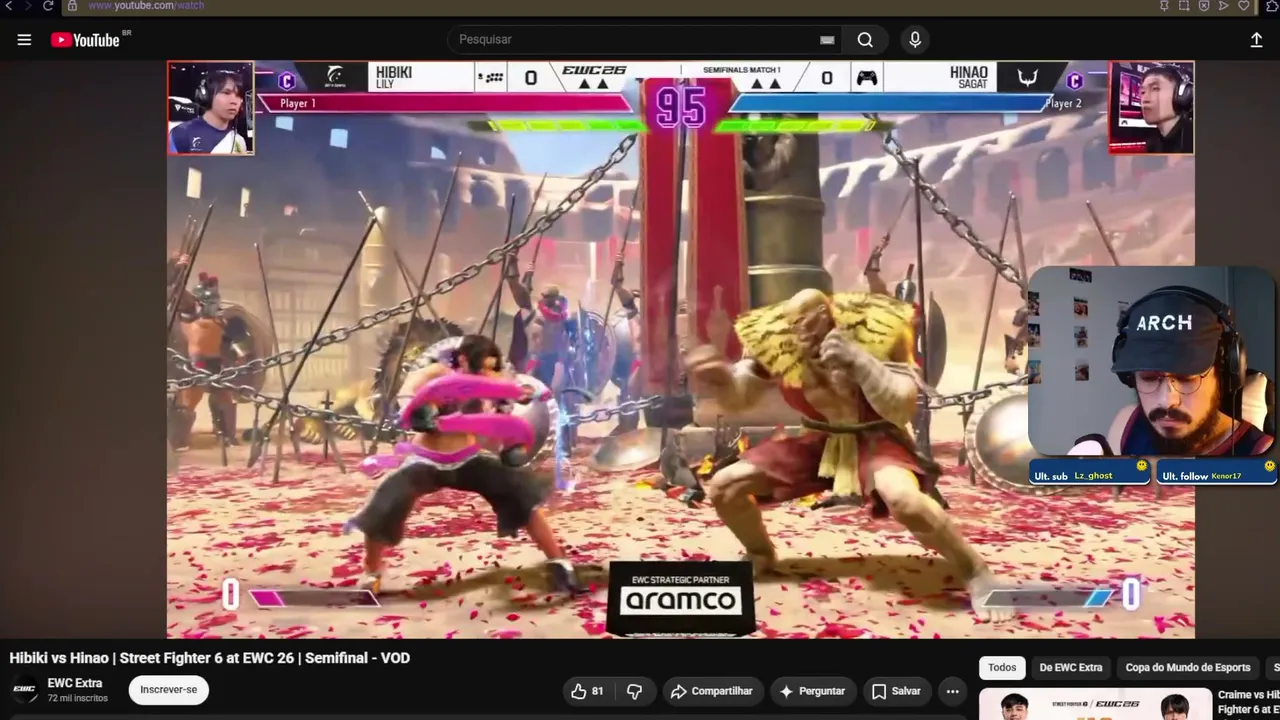Click the heart icon in browser toolbar
The width and height of the screenshot is (1280, 720).
point(1244,6)
